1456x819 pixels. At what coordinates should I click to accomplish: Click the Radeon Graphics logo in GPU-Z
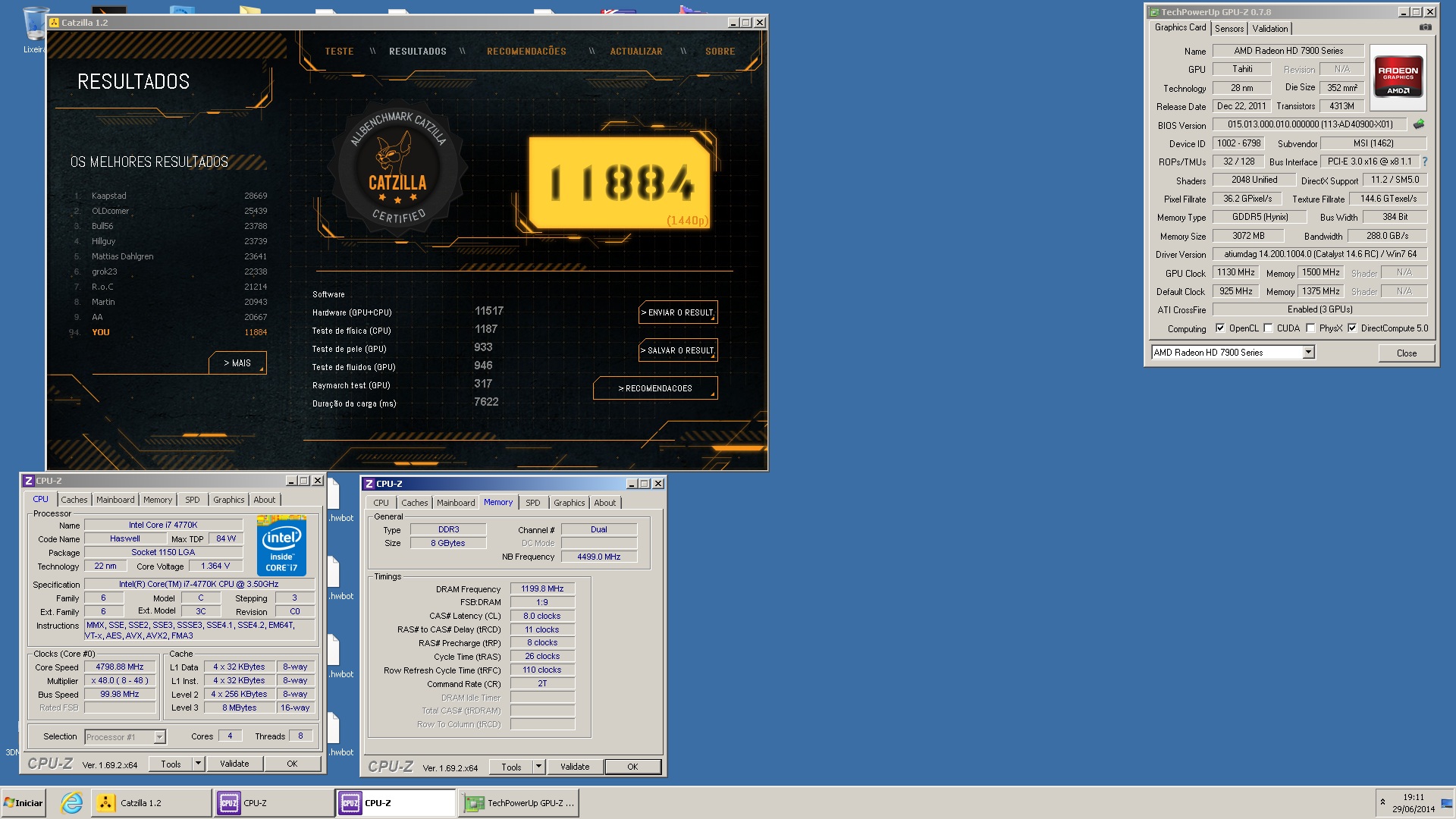click(x=1398, y=78)
